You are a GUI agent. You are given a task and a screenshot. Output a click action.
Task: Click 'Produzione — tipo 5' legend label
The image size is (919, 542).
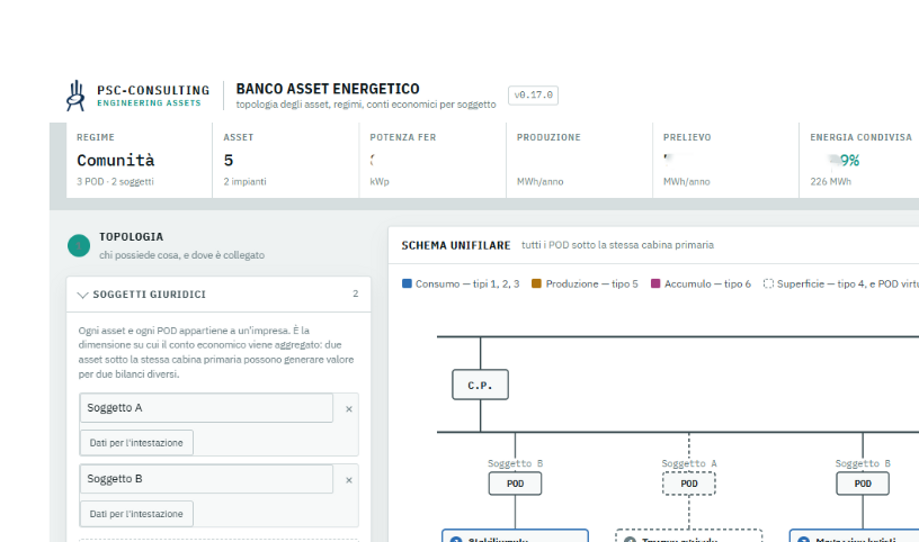coord(591,284)
